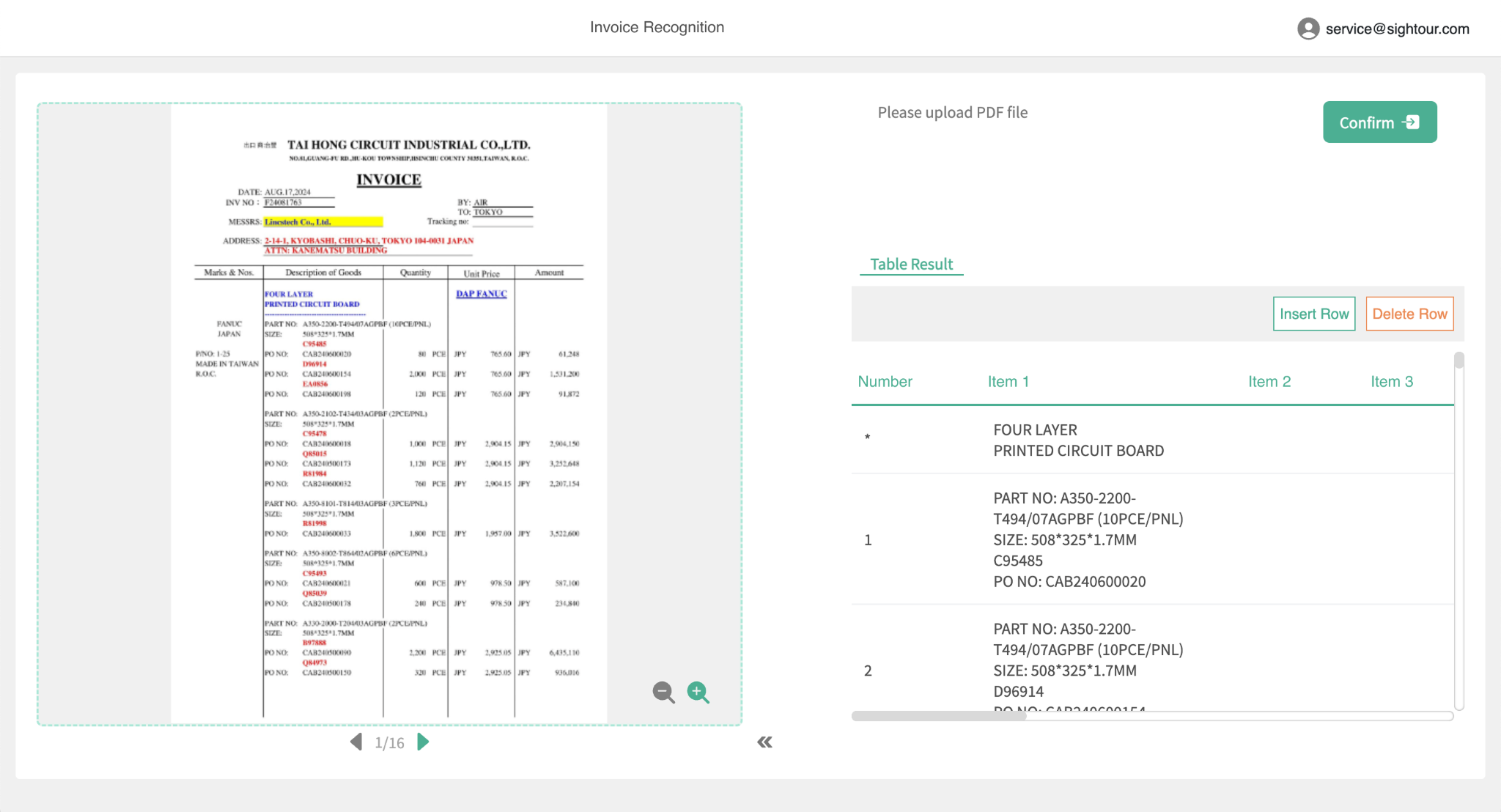Click the Item 3 column header
This screenshot has height=812, width=1501.
point(1392,382)
